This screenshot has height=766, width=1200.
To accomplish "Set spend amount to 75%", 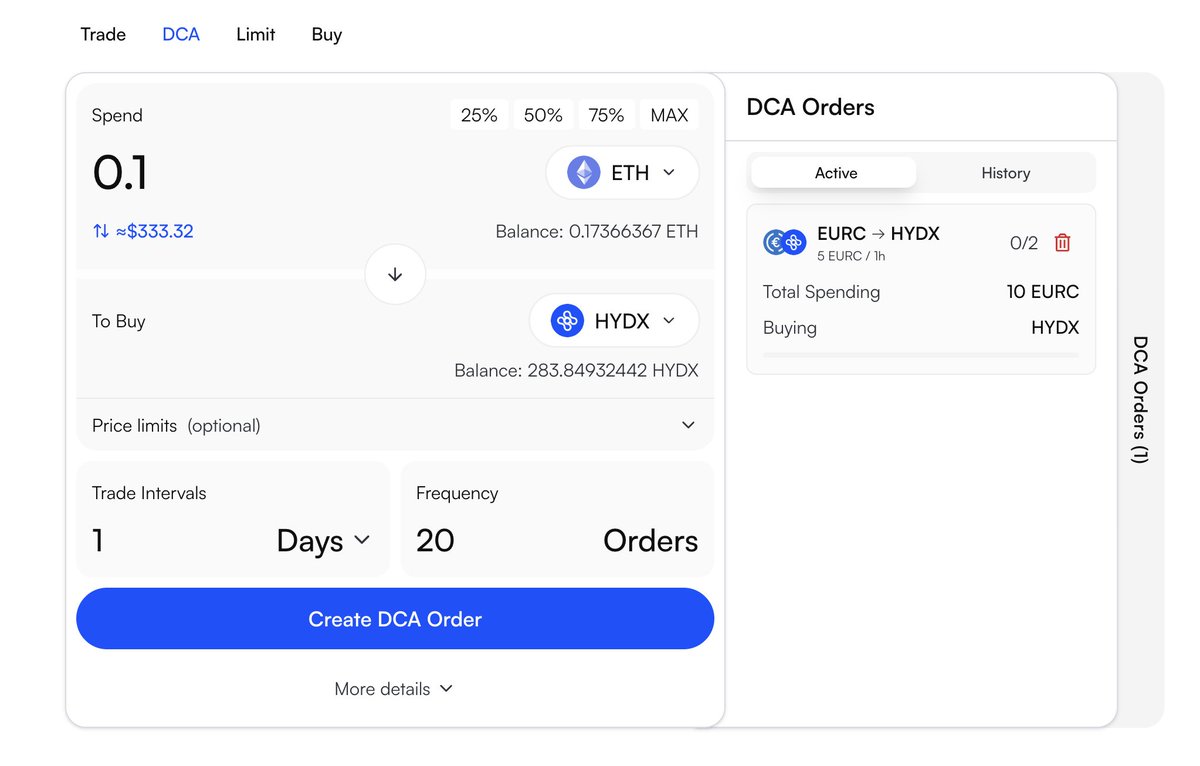I will tap(606, 115).
